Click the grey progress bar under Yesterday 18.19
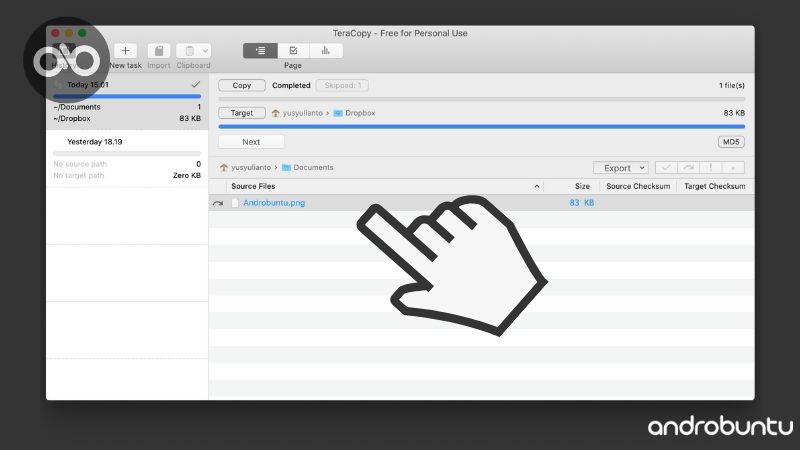Image resolution: width=800 pixels, height=450 pixels. click(127, 153)
